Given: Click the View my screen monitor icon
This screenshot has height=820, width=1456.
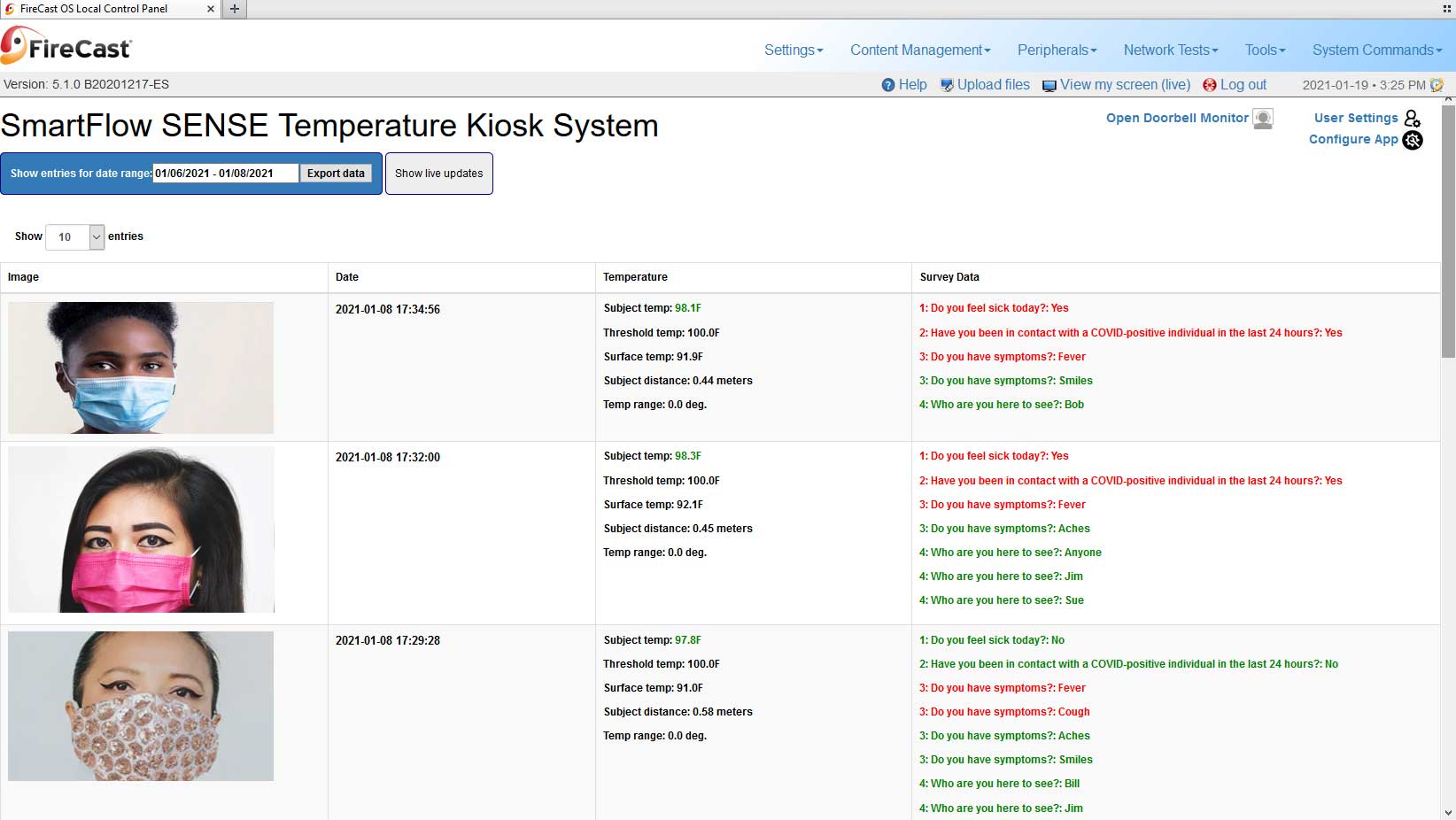Looking at the screenshot, I should (x=1049, y=86).
